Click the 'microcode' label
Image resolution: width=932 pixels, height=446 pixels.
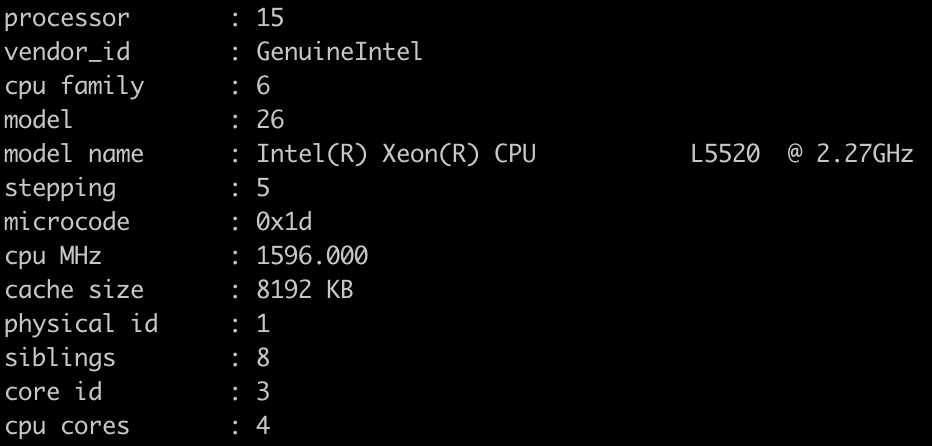(66, 222)
